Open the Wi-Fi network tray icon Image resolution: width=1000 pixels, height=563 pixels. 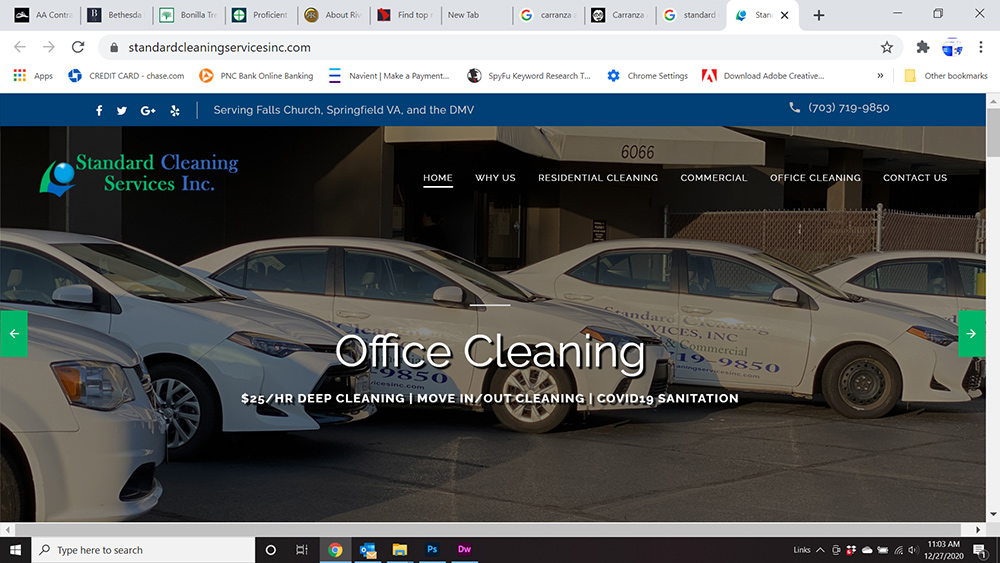(899, 550)
